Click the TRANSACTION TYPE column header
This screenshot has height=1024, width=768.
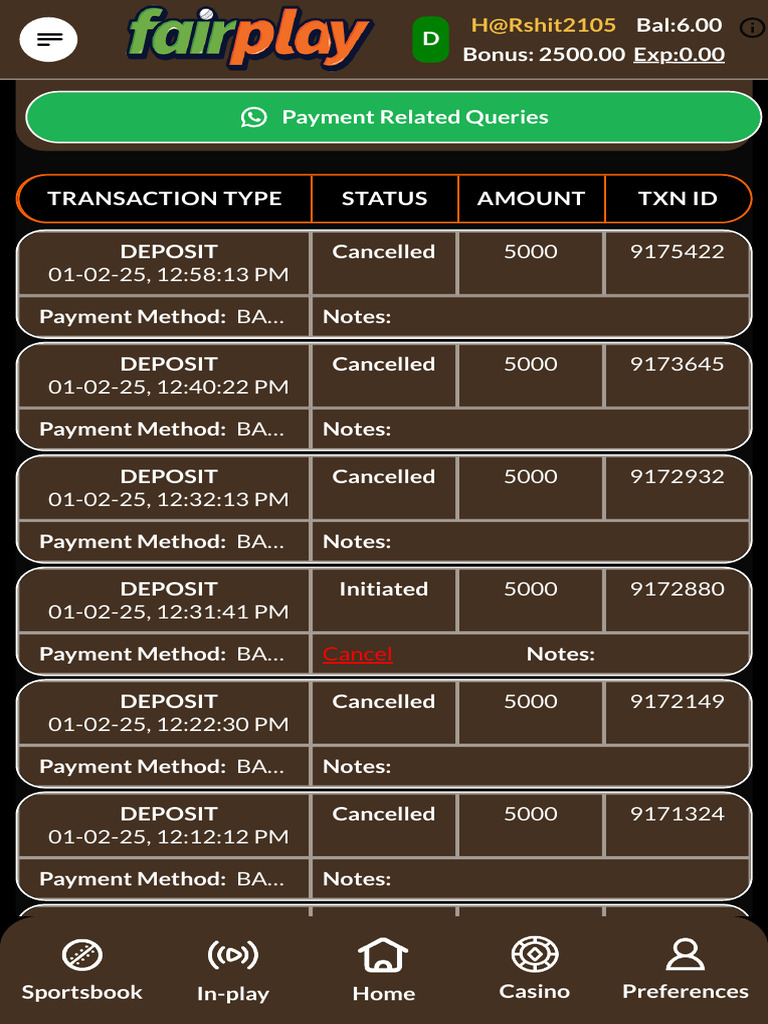[165, 198]
